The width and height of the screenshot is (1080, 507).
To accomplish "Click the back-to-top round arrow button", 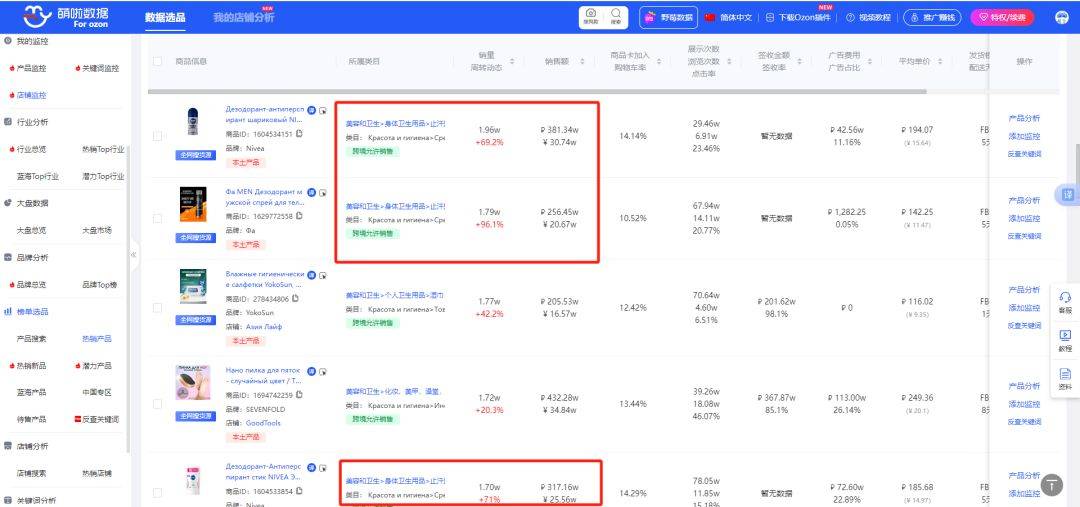I will (x=1051, y=485).
